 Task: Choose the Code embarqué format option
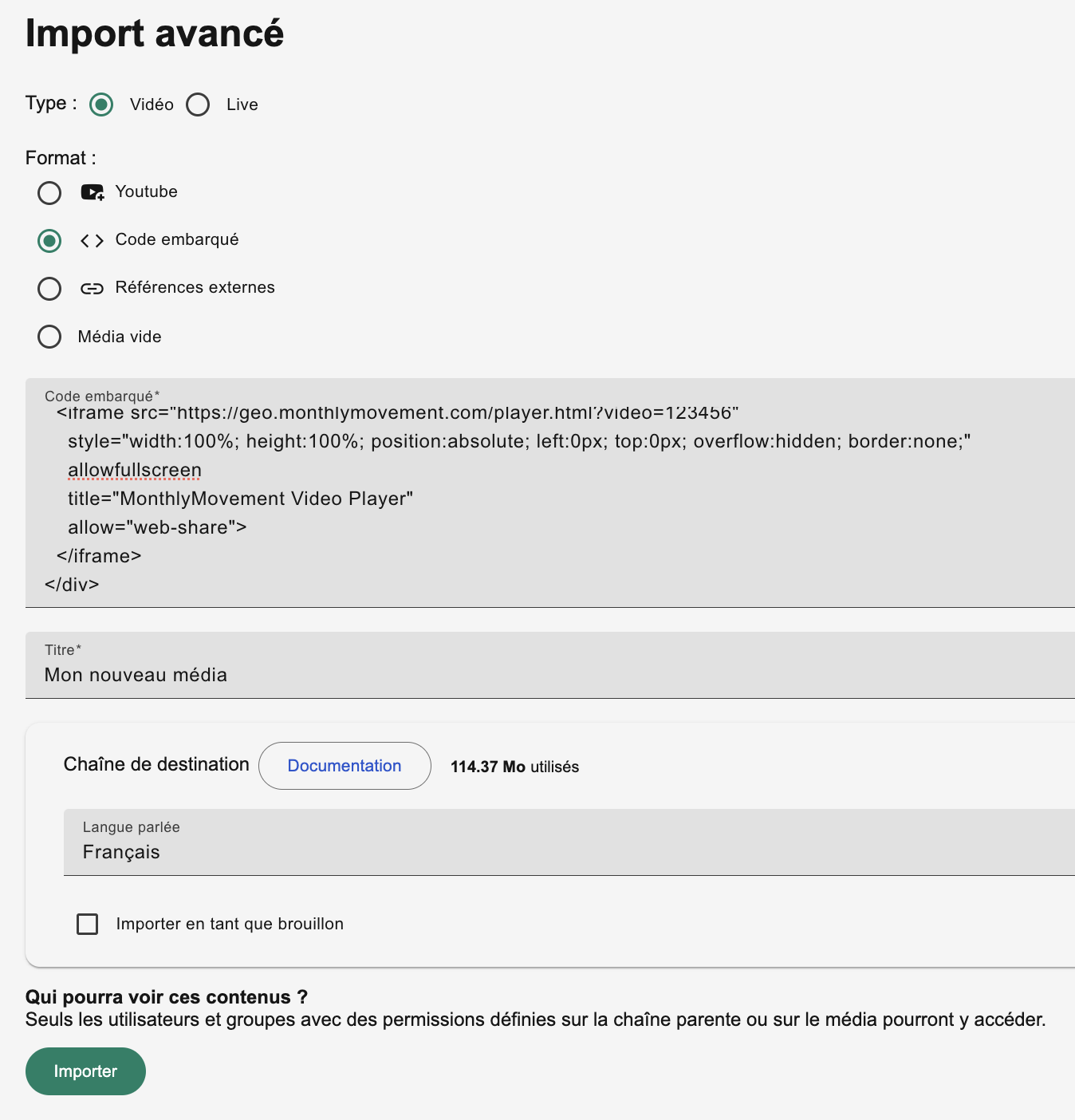click(x=49, y=241)
